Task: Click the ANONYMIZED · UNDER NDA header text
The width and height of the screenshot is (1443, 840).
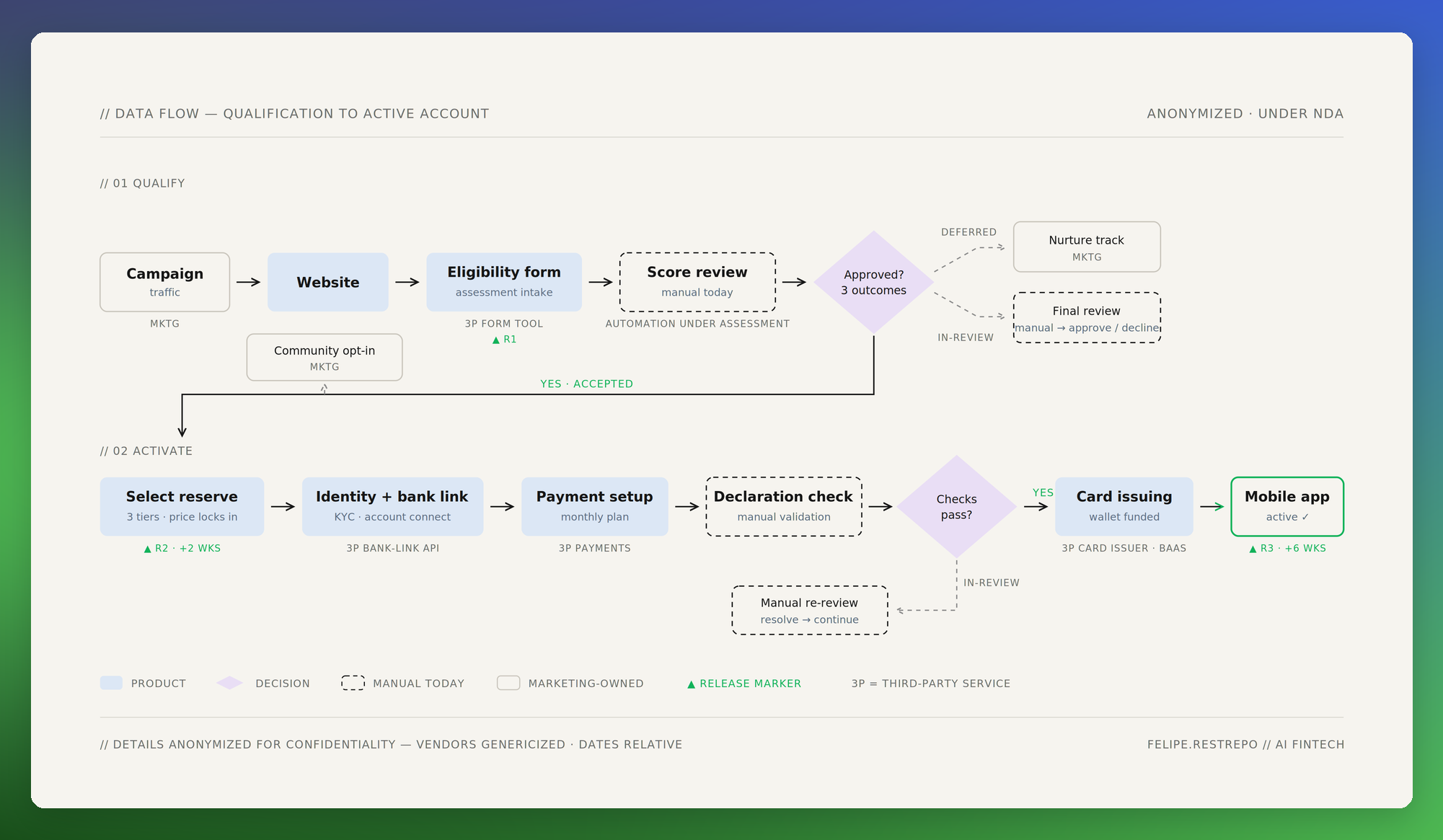Action: (1245, 113)
